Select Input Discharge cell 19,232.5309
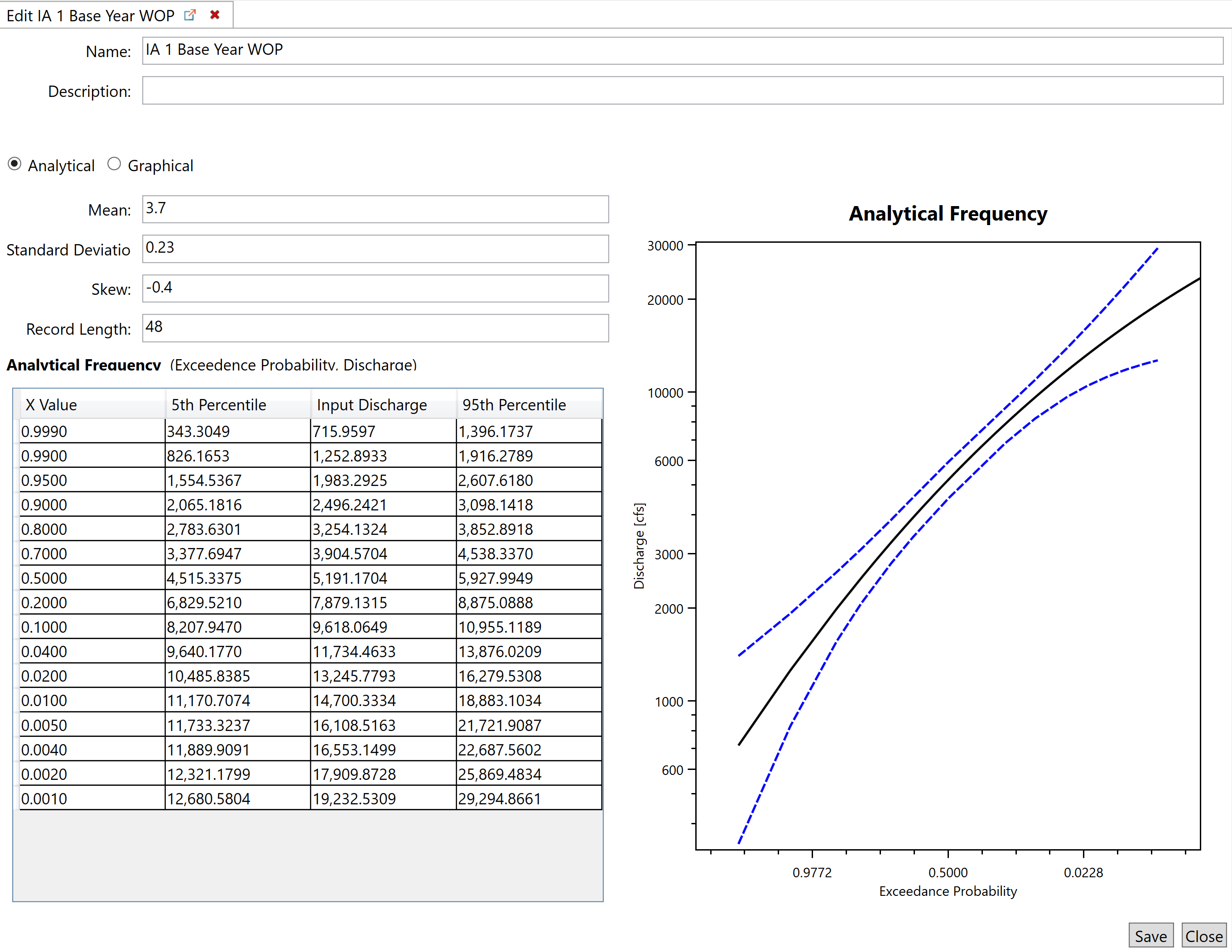Screen dimensions: 1232x952 point(384,798)
